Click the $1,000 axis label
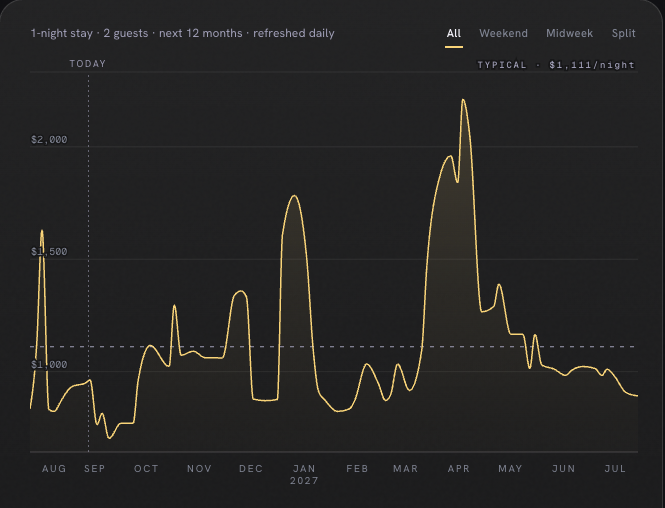The image size is (665, 508). click(49, 364)
